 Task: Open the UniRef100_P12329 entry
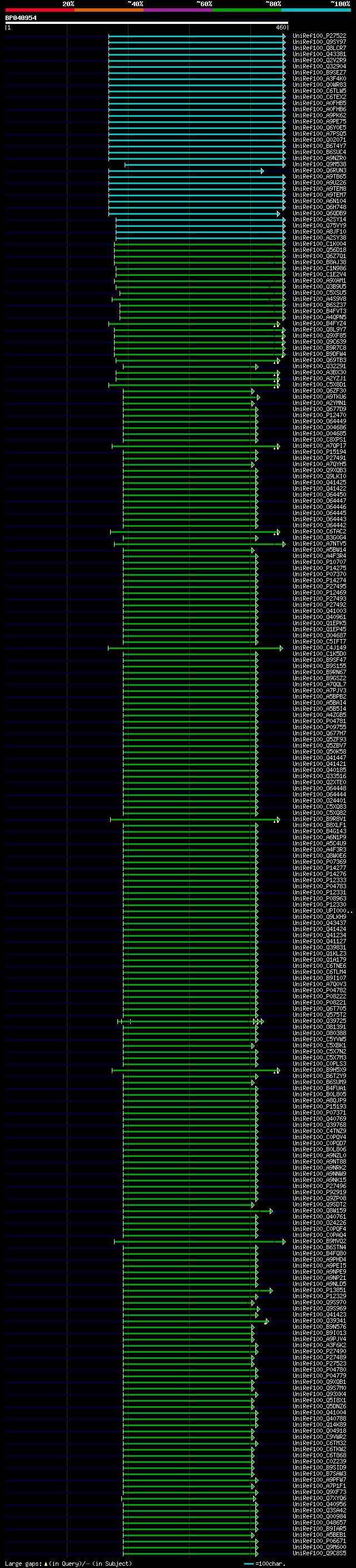(x=319, y=1297)
